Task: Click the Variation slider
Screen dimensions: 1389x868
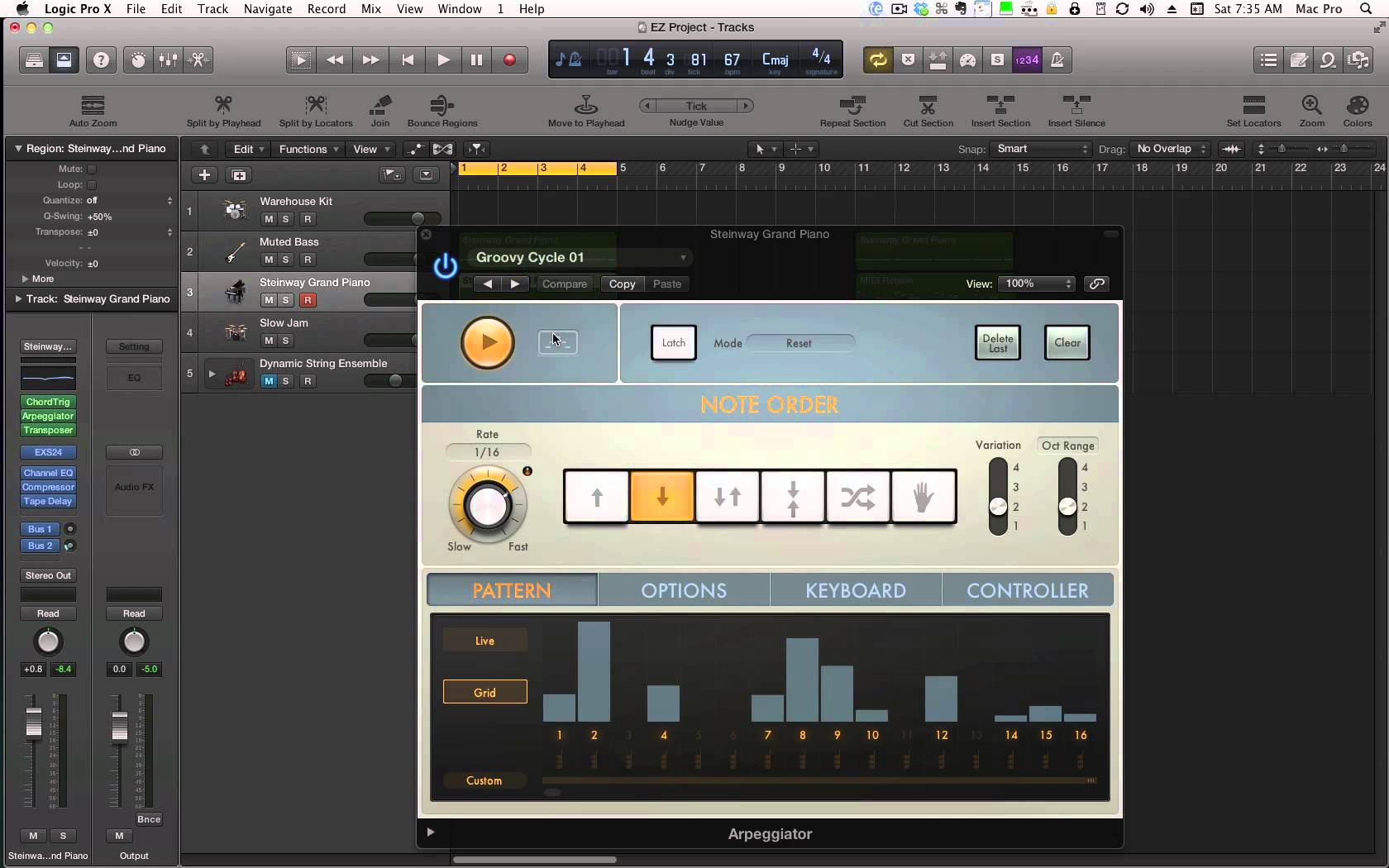Action: 999,497
